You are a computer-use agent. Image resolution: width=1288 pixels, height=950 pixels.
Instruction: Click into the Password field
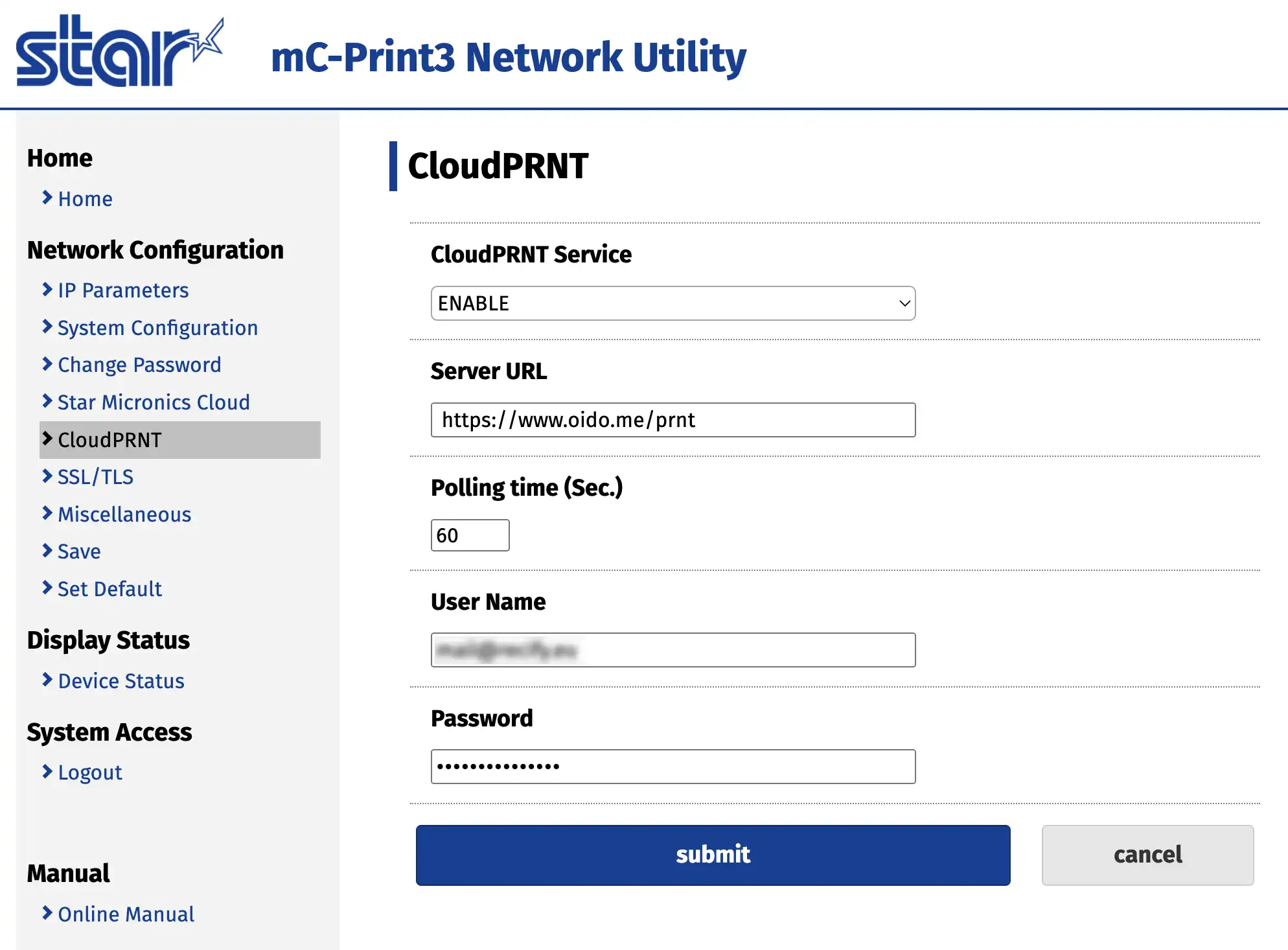[673, 767]
